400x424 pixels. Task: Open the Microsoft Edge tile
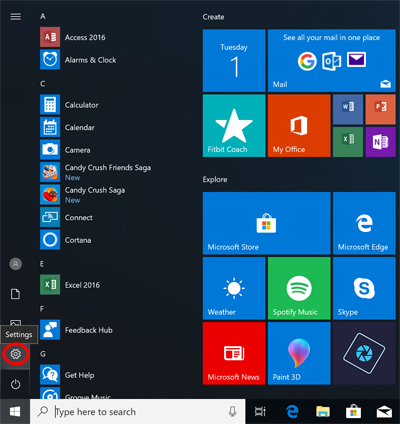(x=364, y=223)
